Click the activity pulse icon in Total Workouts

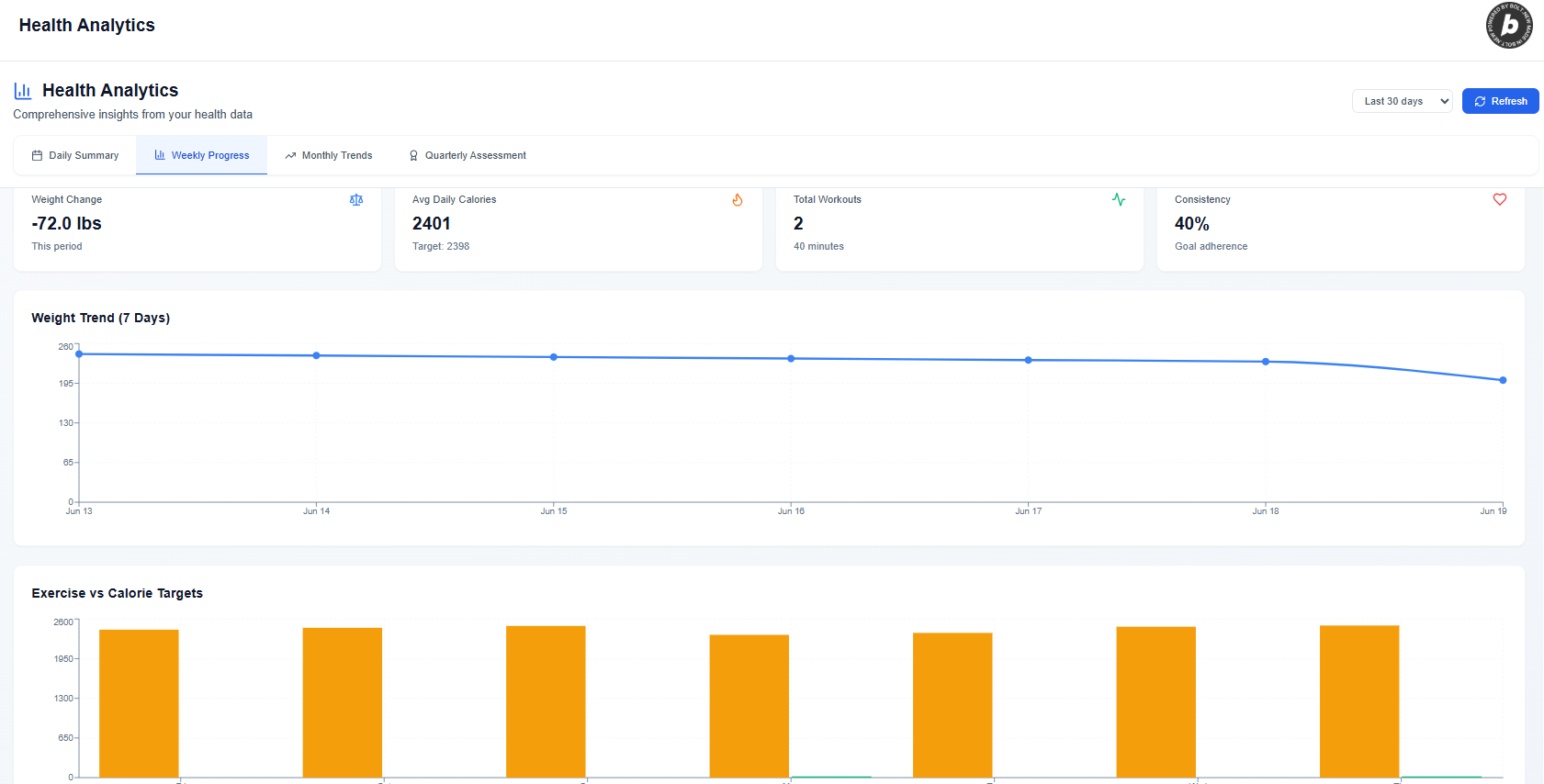click(x=1119, y=199)
